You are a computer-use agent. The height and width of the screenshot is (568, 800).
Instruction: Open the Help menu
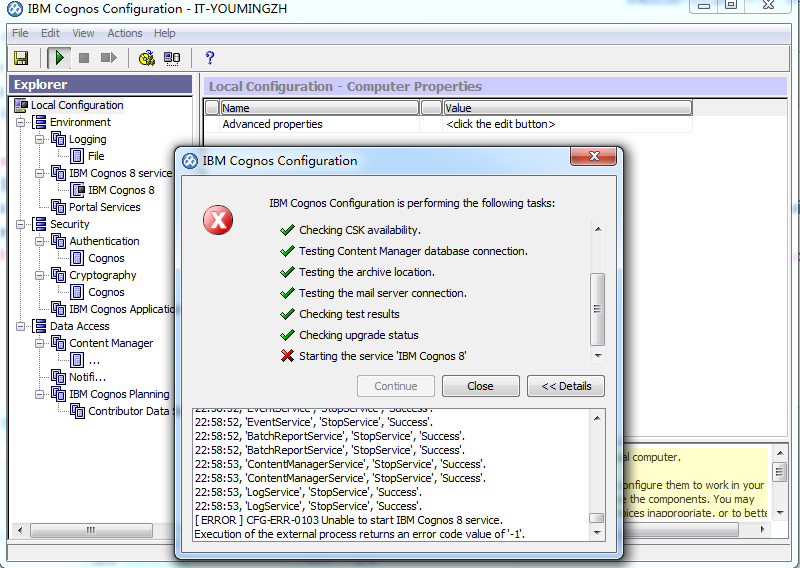[x=164, y=33]
